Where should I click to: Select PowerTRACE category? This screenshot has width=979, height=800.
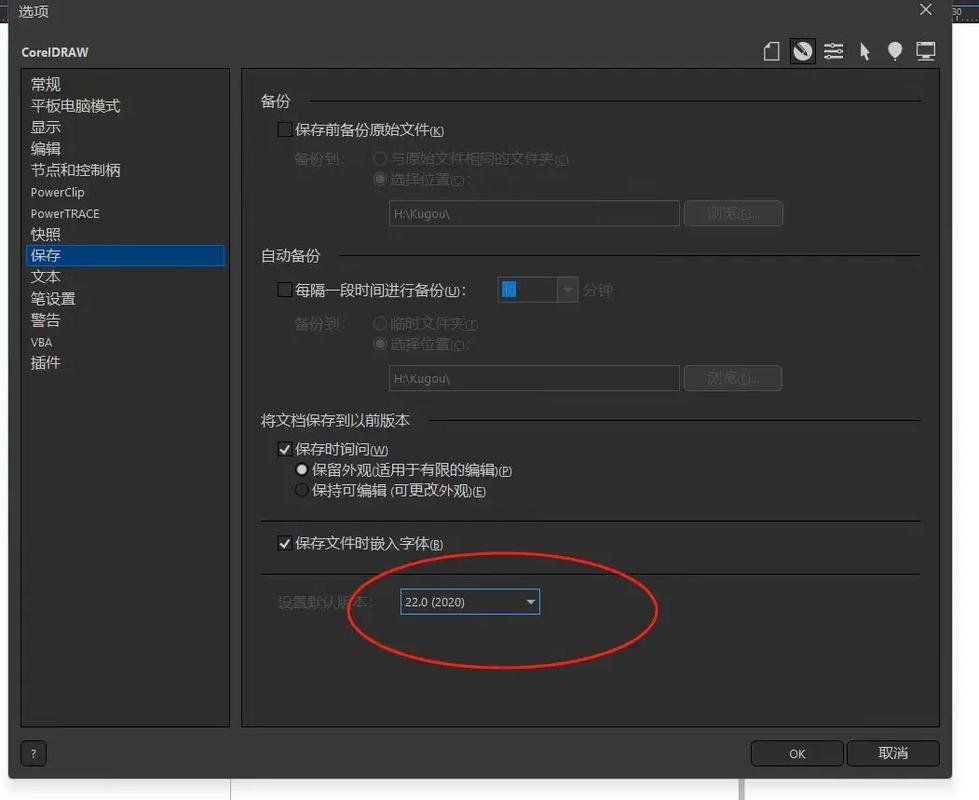click(125, 214)
